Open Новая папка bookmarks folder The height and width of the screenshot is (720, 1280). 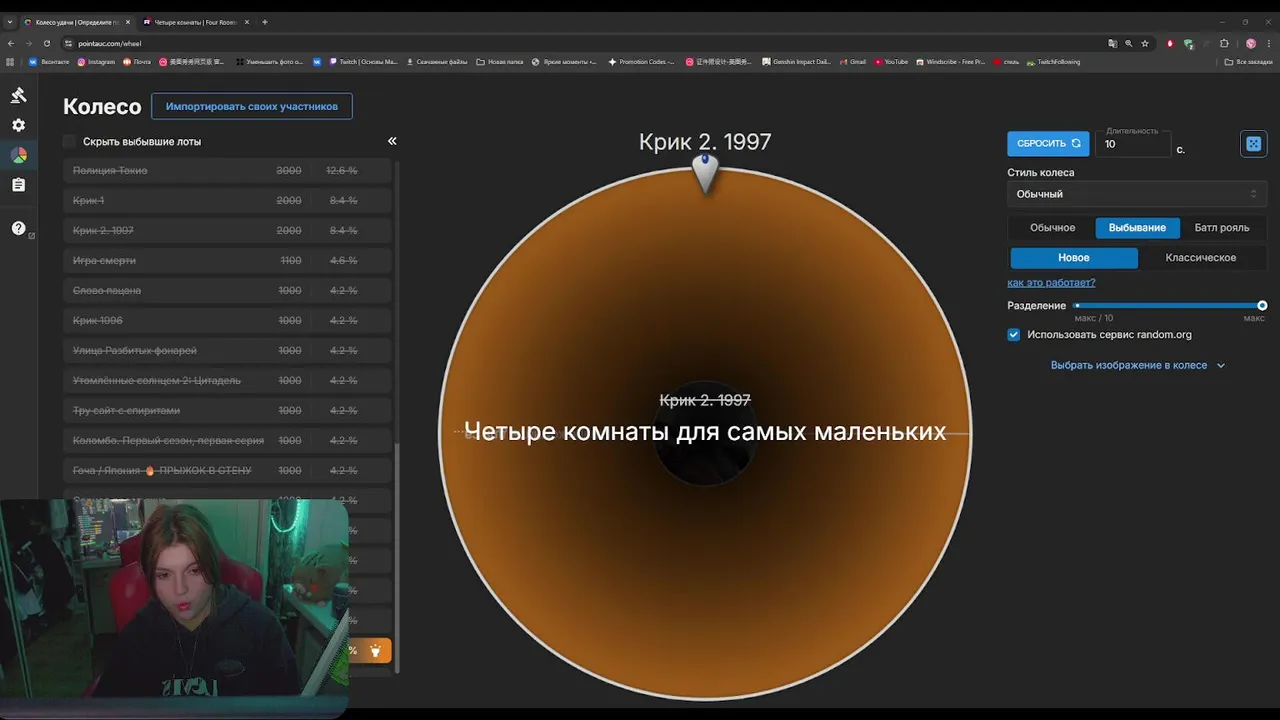coord(500,62)
